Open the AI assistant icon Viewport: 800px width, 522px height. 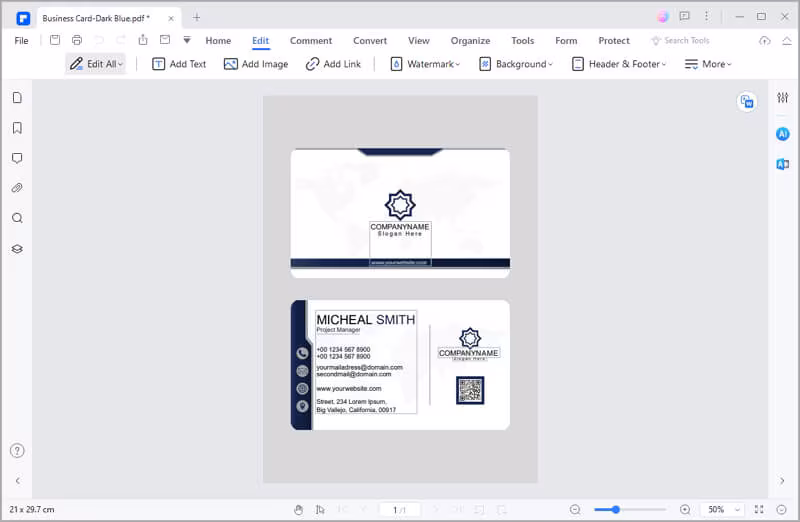(783, 134)
